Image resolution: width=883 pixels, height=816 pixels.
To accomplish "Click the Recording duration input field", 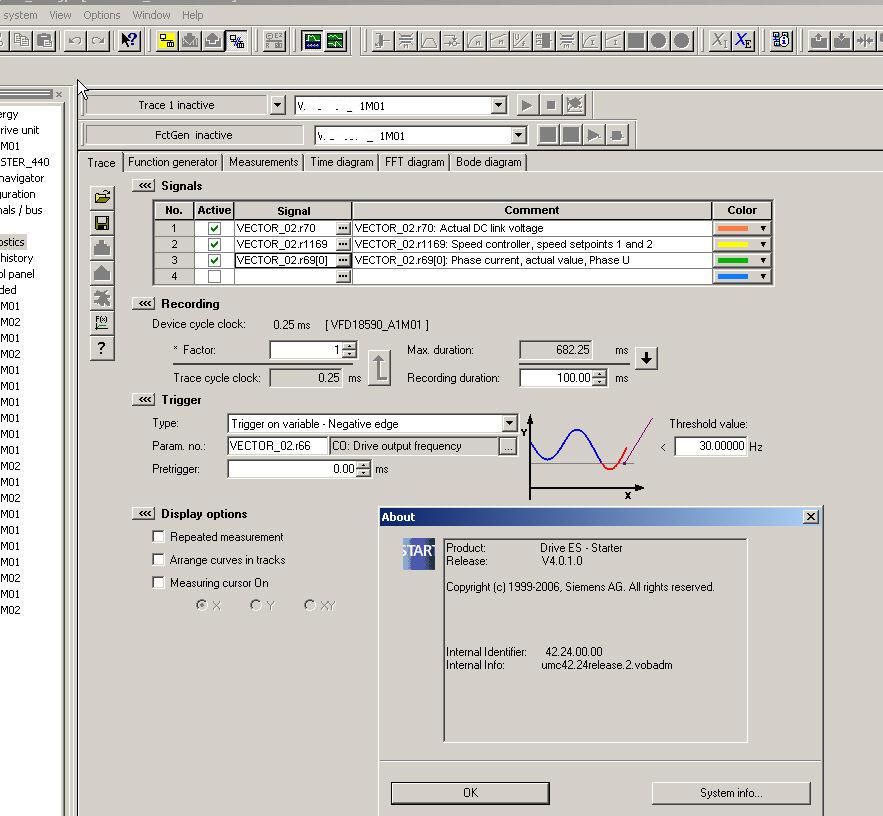I will click(x=557, y=378).
